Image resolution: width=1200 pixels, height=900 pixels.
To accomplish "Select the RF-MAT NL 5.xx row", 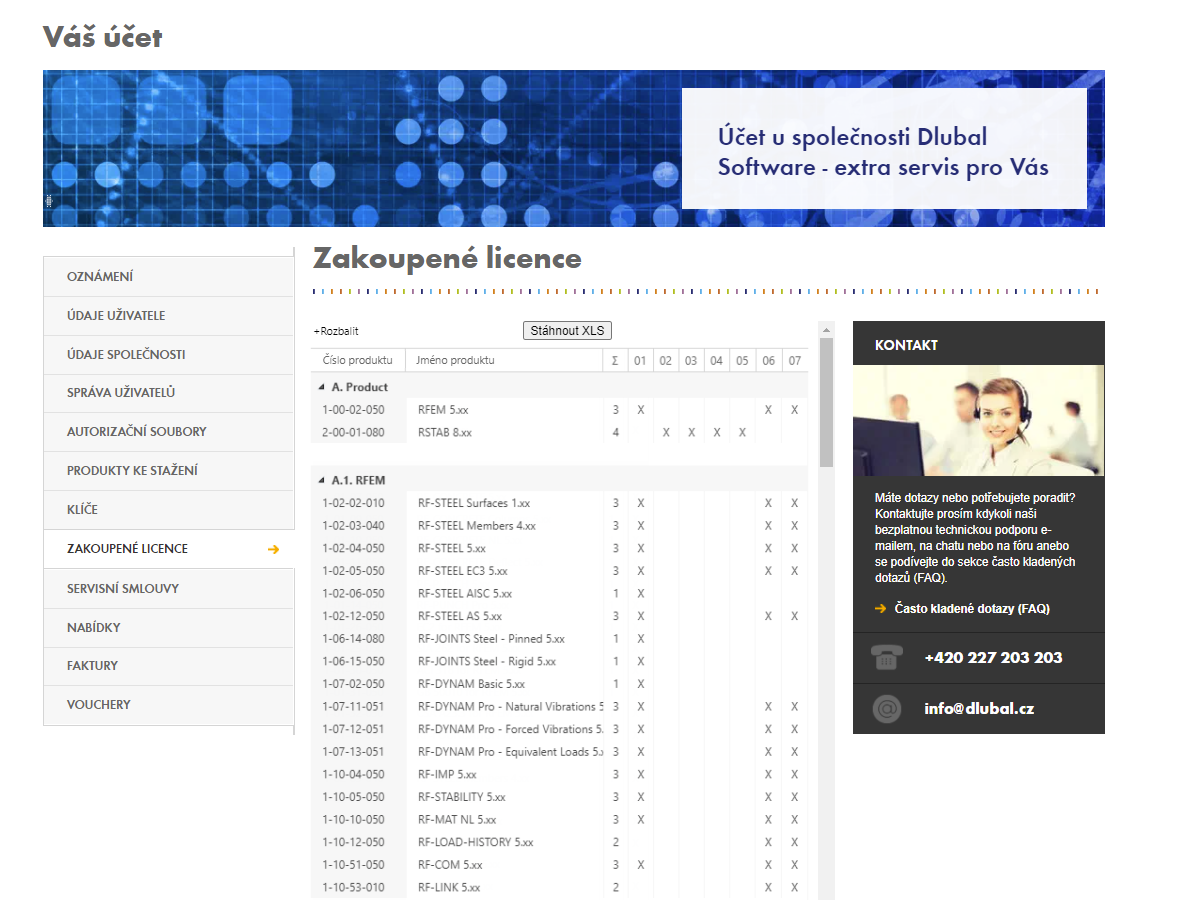I will (560, 820).
